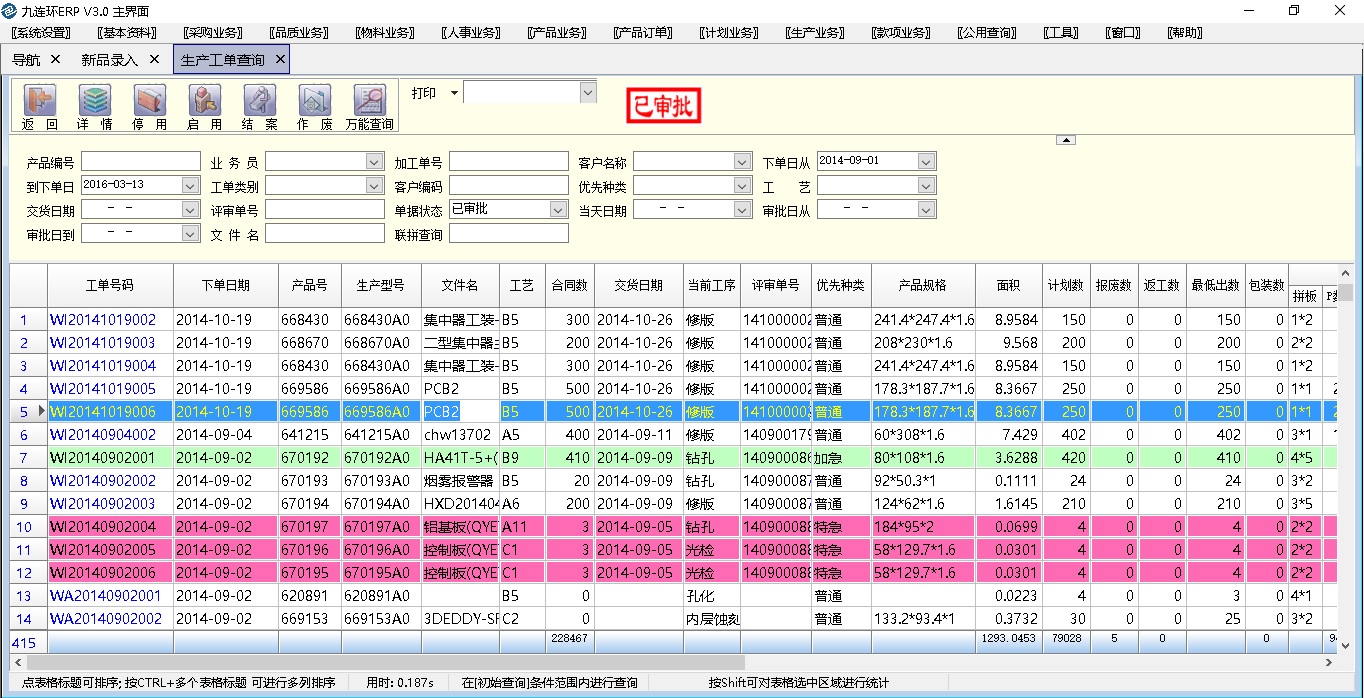Click the 启用 (Enable) toolbar icon
Image resolution: width=1364 pixels, height=698 pixels.
click(x=204, y=107)
